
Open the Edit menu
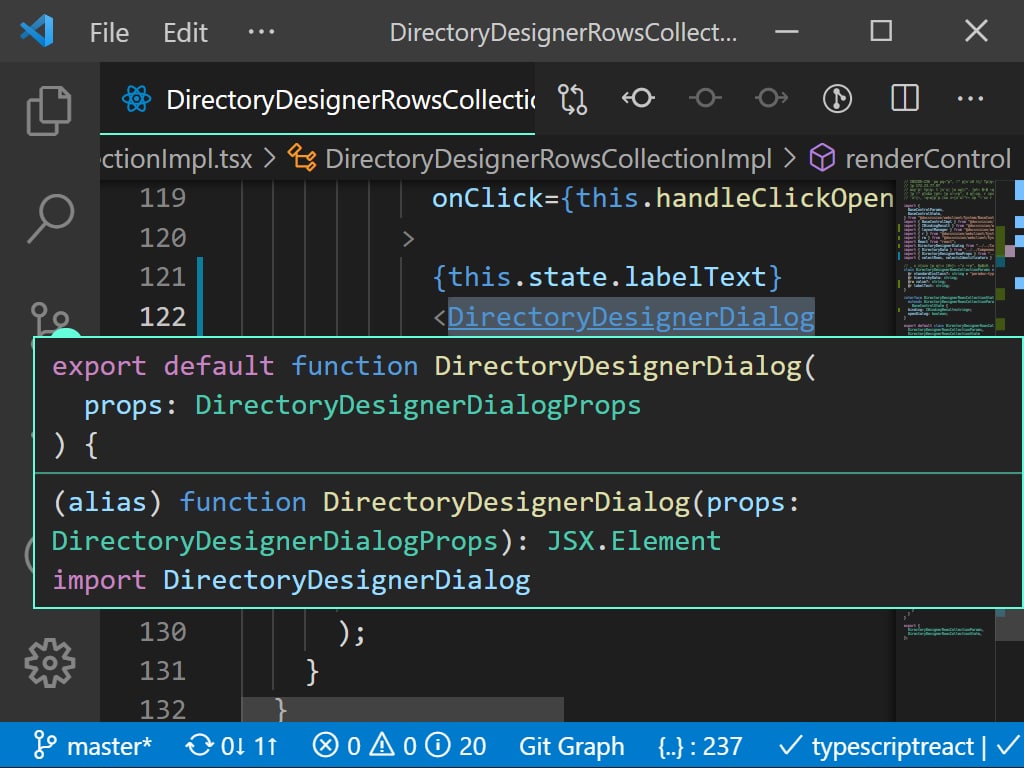[185, 32]
